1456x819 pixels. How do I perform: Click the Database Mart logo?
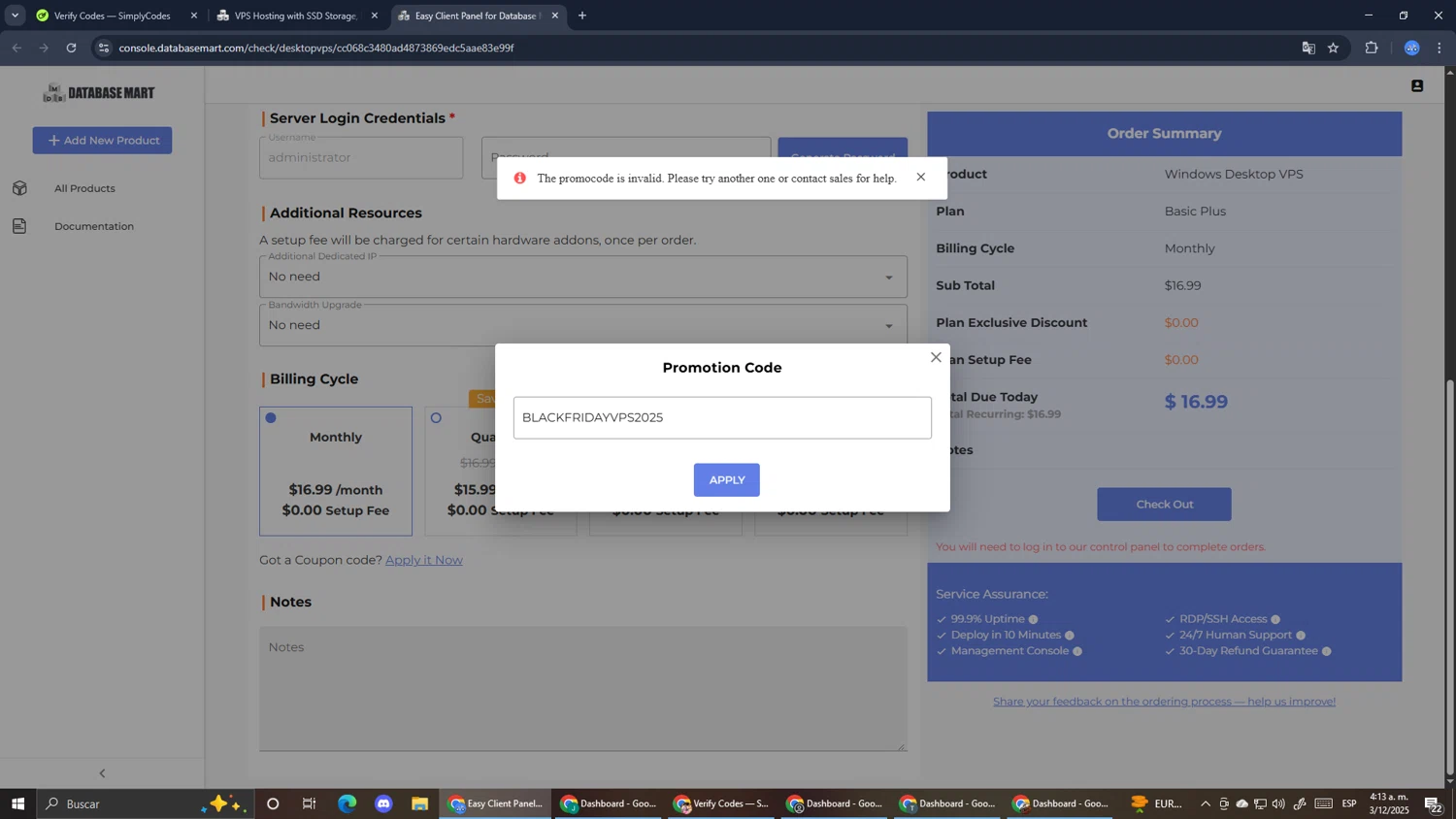point(99,92)
